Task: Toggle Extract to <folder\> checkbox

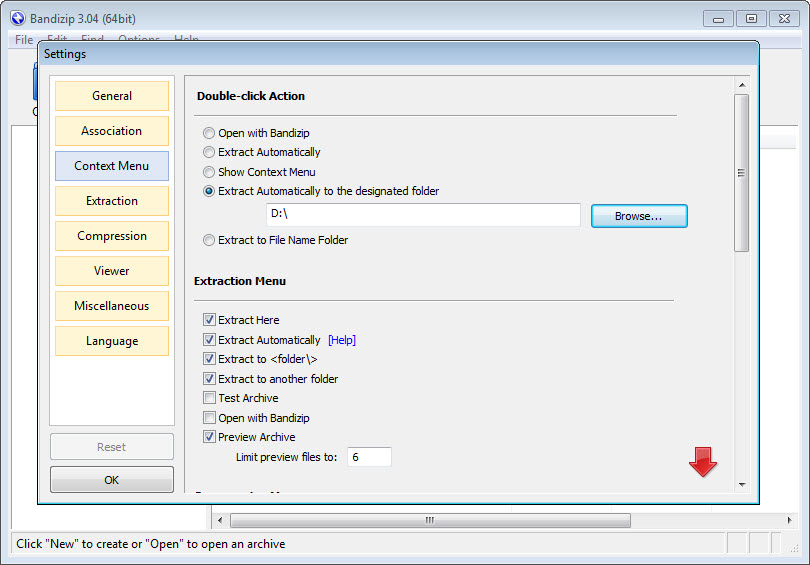Action: point(209,359)
